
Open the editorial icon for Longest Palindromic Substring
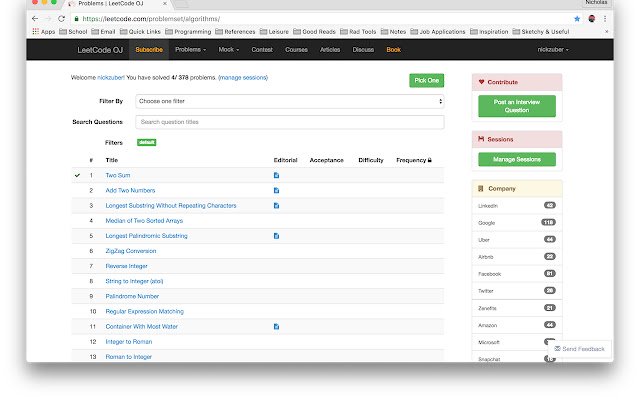[276, 236]
